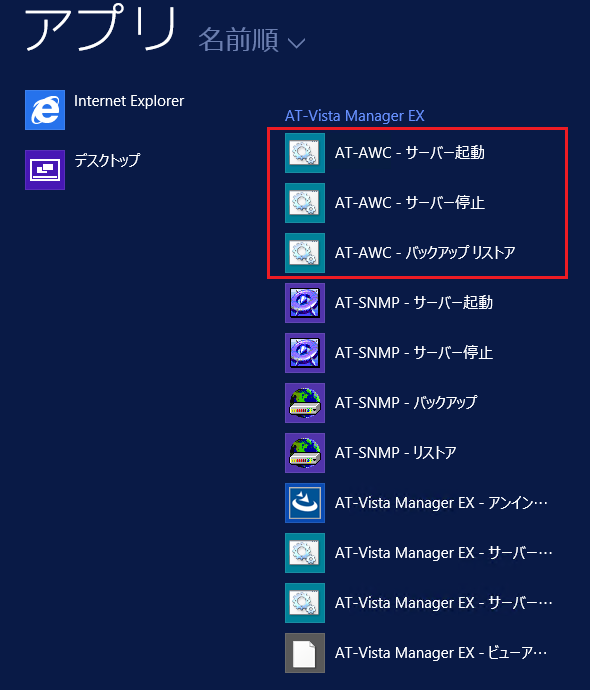Click the AT-AWC - サーバー起動 label
590x690 pixels.
[x=410, y=153]
